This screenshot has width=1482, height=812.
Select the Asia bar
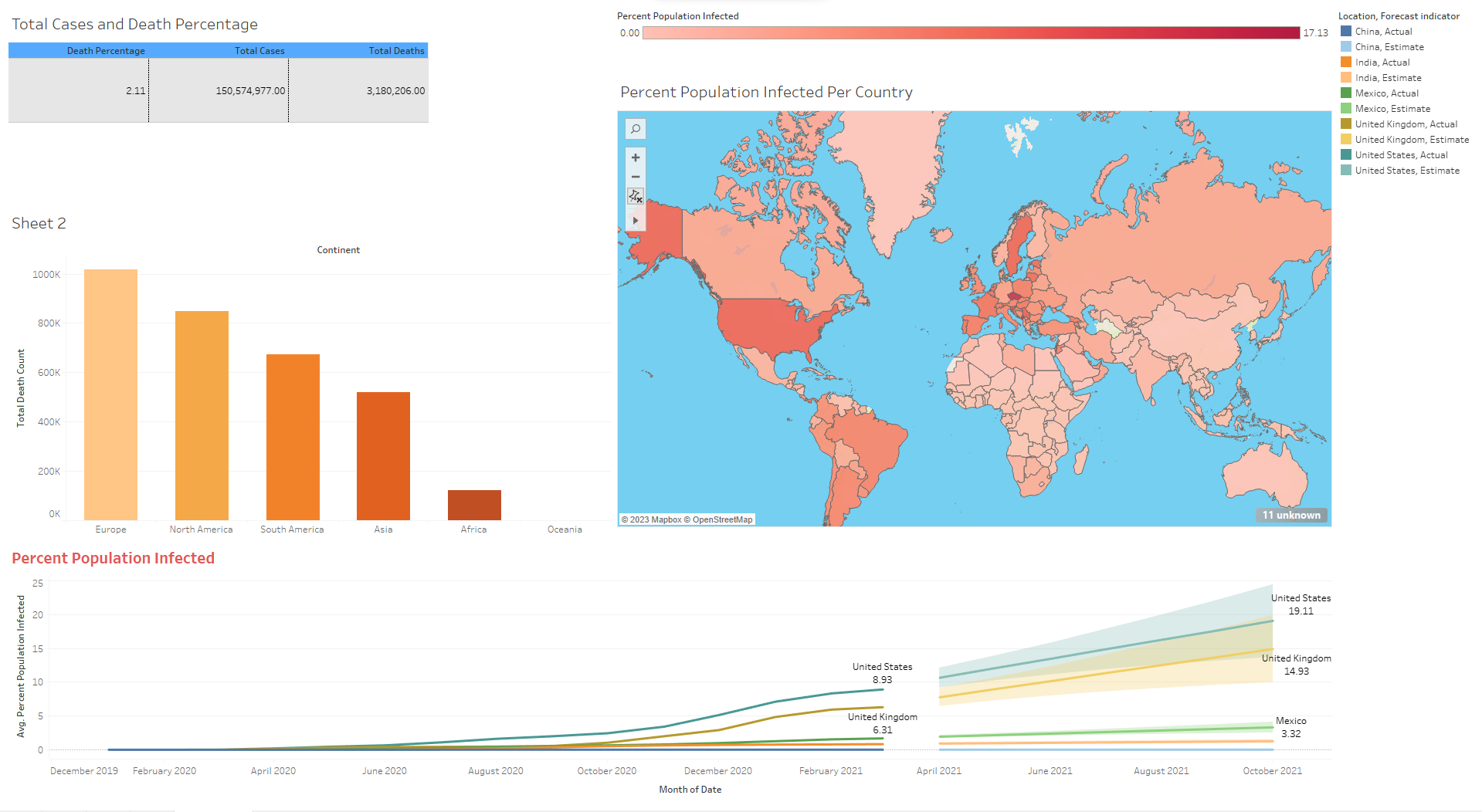click(x=383, y=456)
